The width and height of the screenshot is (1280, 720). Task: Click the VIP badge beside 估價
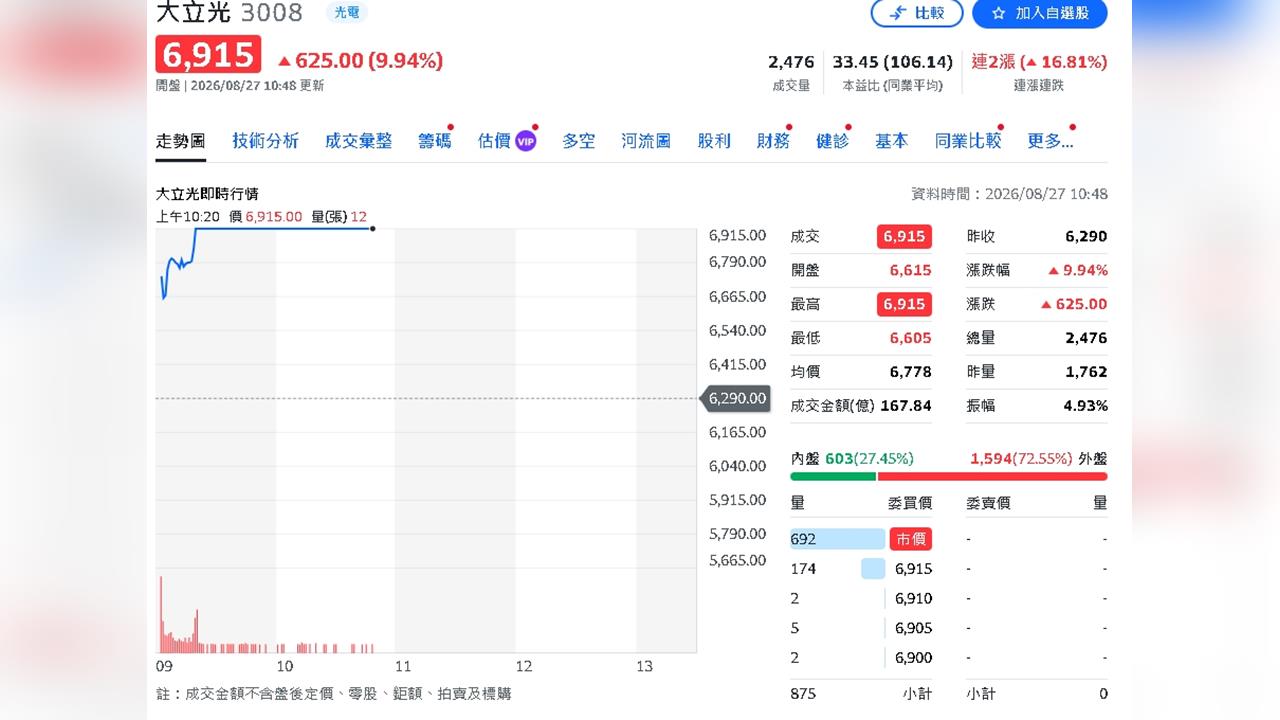coord(526,141)
